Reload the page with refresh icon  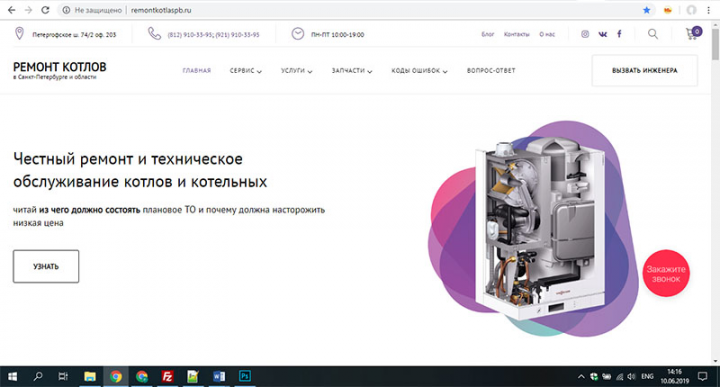coord(45,10)
